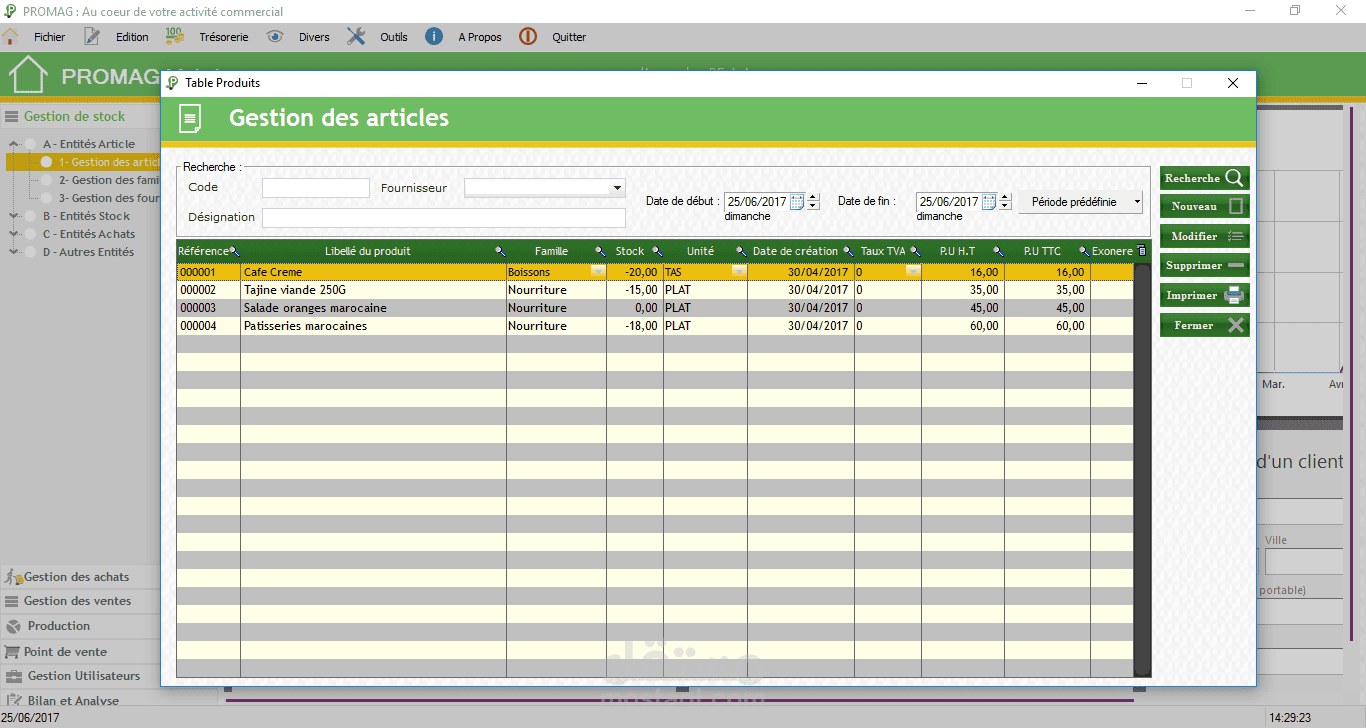Click the vertical scrollbar of the products table
The width and height of the screenshot is (1366, 728).
pyautogui.click(x=1142, y=470)
